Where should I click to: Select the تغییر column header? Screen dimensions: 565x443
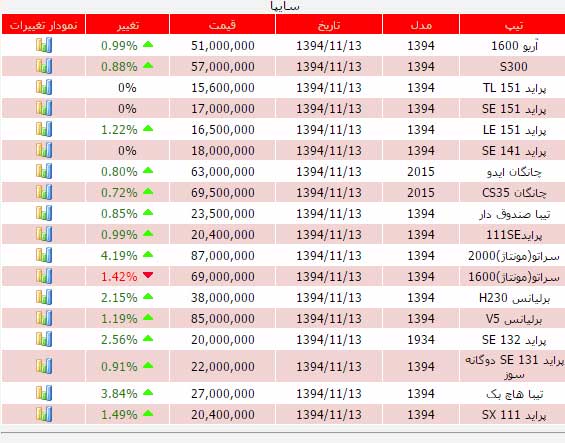127,25
